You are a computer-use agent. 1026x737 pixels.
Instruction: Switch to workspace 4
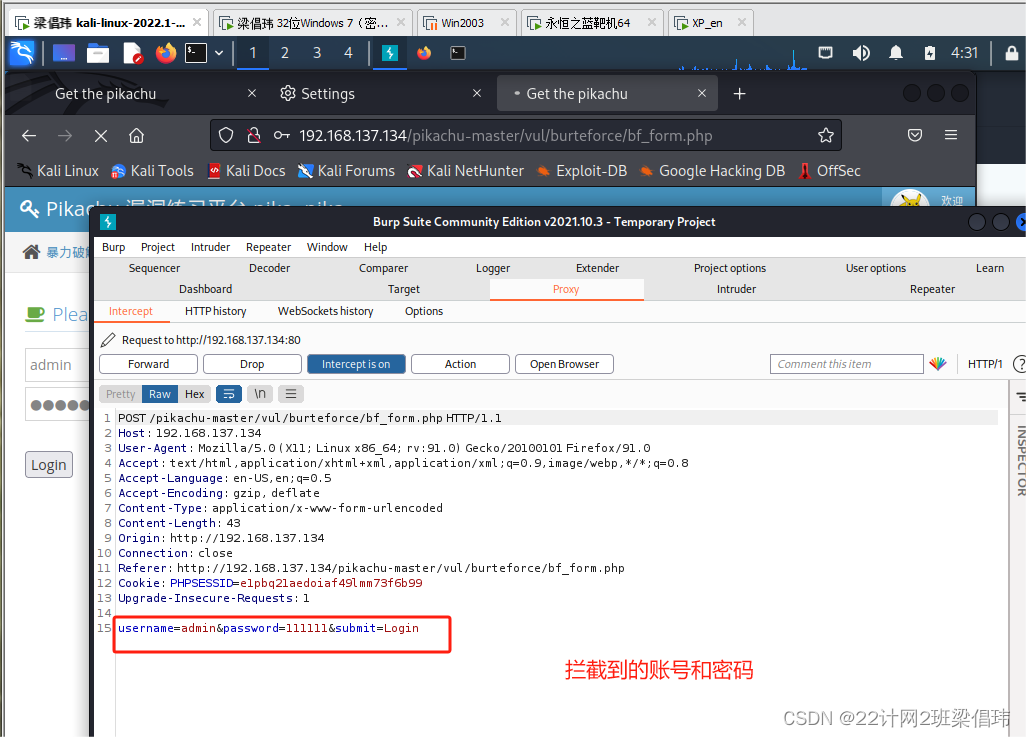[348, 53]
